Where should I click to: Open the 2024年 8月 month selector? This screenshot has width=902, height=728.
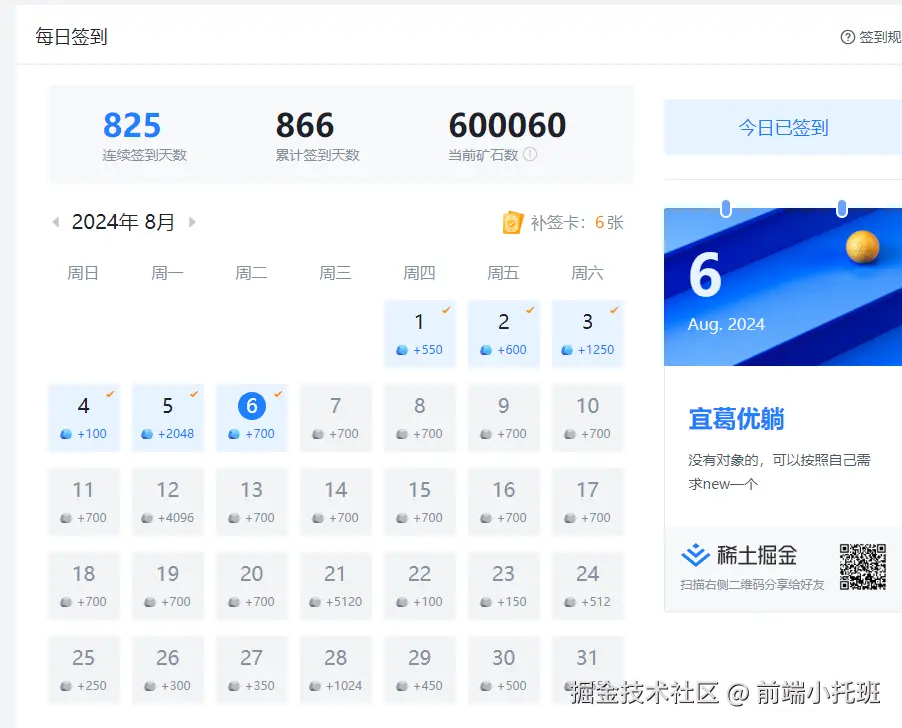click(x=124, y=222)
